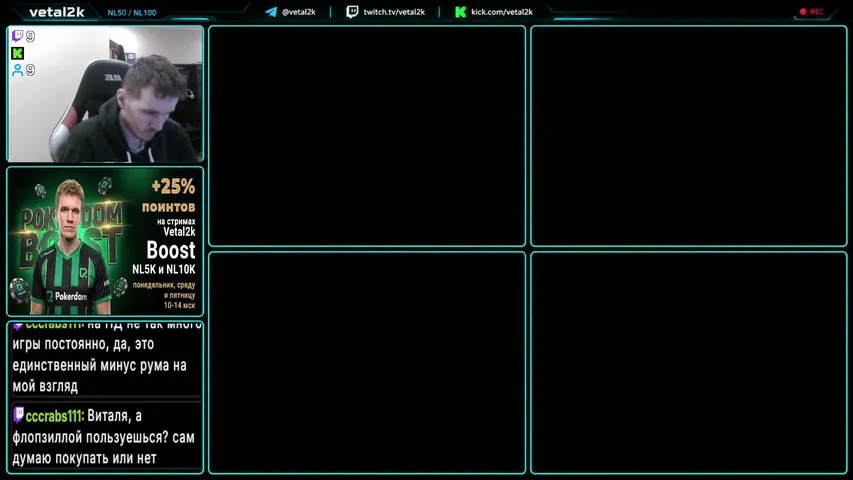Click the Twitch viewer count icon on webcam
Image resolution: width=853 pixels, height=480 pixels.
[17, 36]
